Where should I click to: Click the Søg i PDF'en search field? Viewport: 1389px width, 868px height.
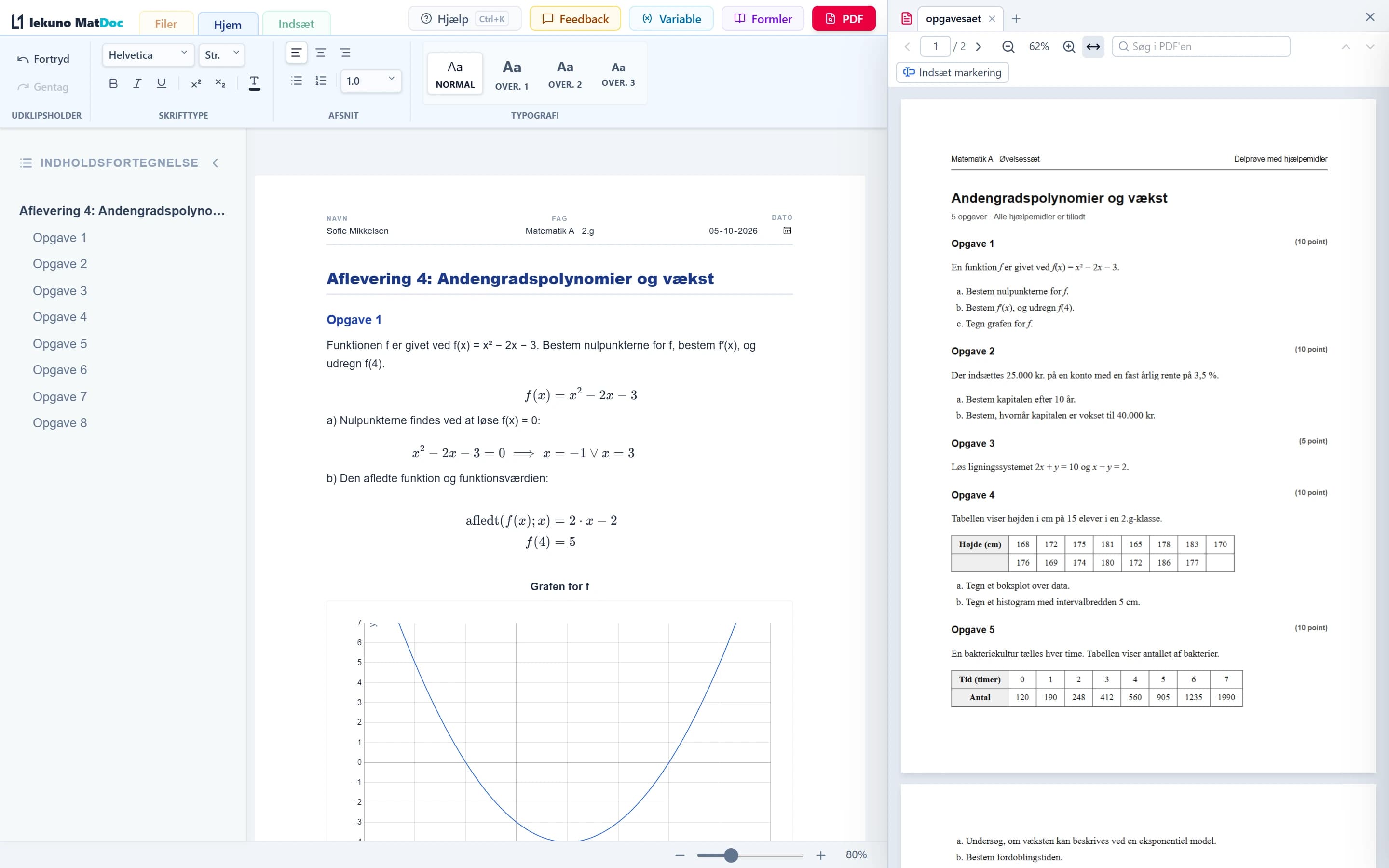[1201, 46]
